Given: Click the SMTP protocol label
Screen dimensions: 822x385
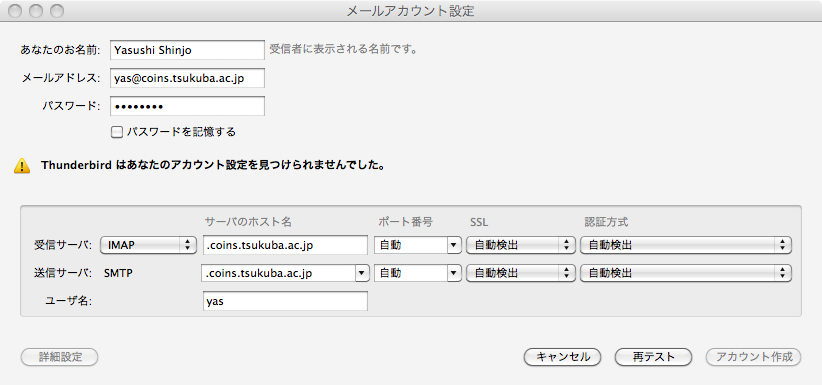Looking at the screenshot, I should (118, 273).
